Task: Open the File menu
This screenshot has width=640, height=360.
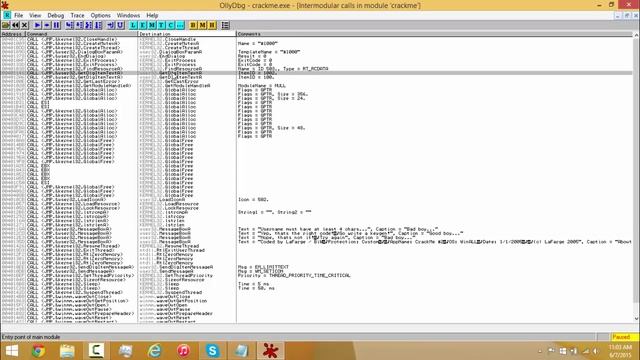Action: [x=18, y=16]
